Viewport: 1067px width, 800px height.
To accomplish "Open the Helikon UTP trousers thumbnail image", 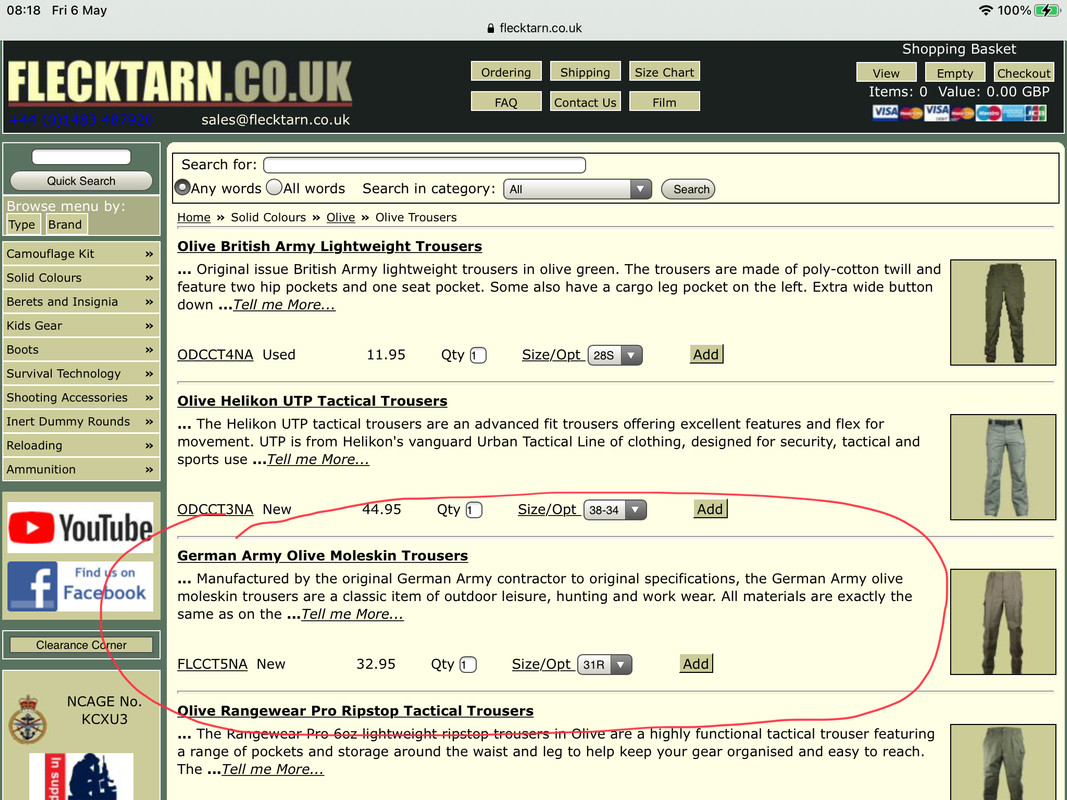I will coord(1002,467).
